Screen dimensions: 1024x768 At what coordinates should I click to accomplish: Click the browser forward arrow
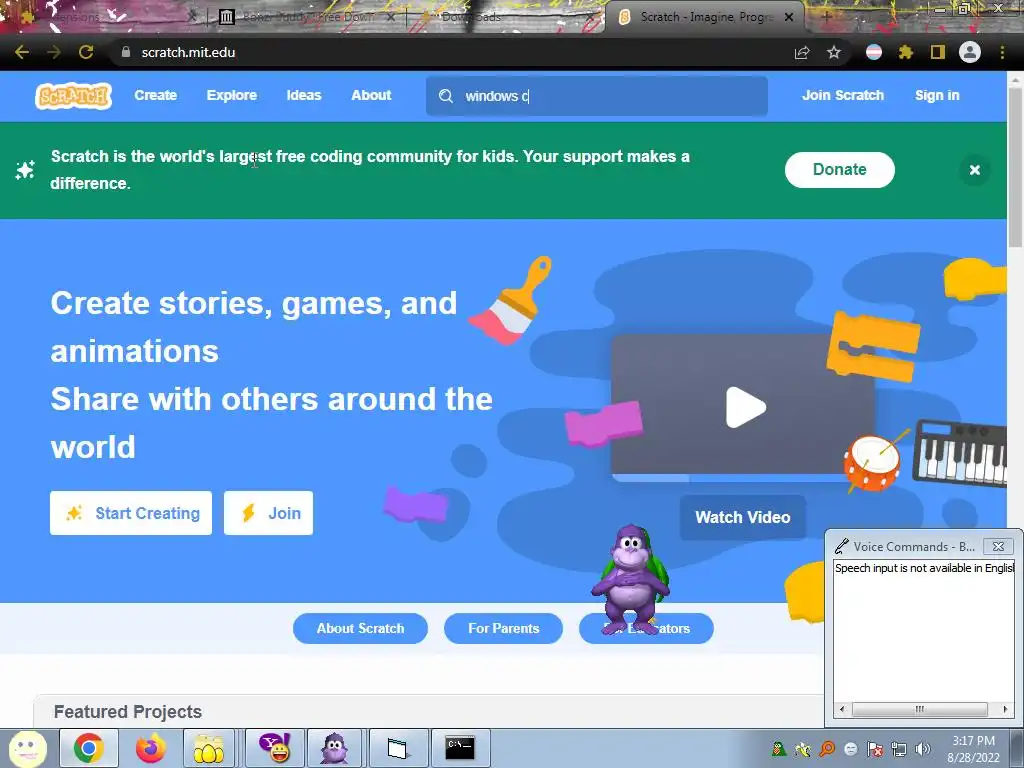[x=54, y=52]
